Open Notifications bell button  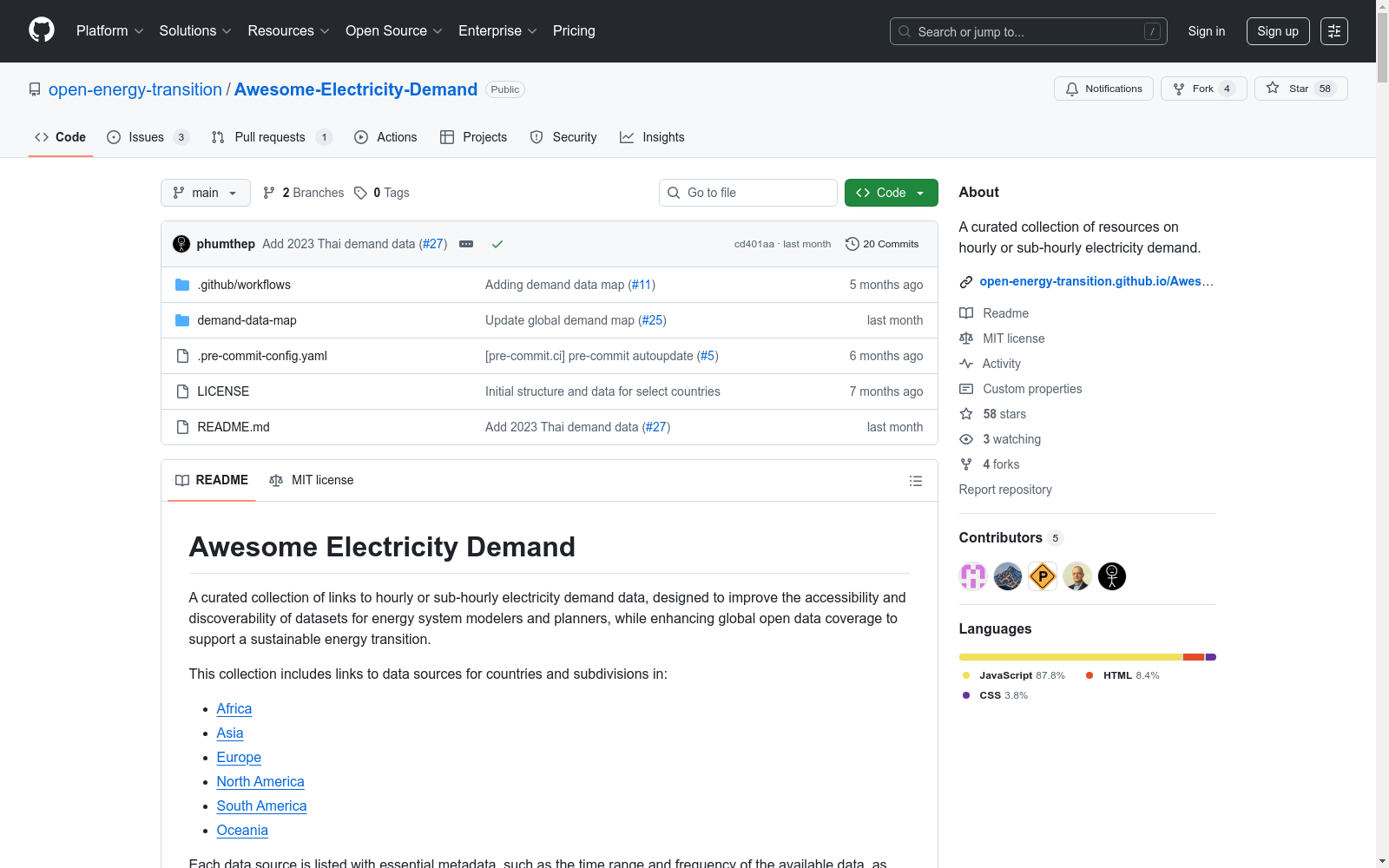click(1103, 89)
